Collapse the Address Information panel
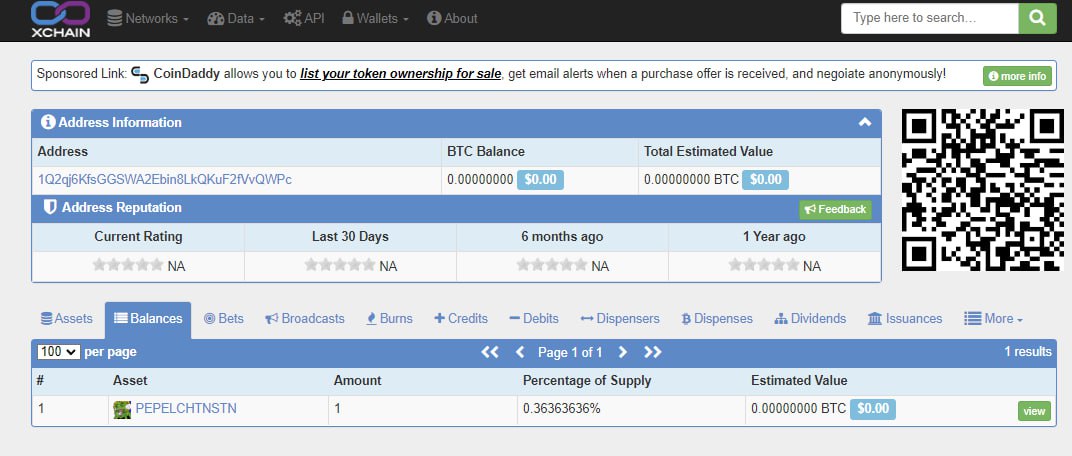This screenshot has height=456, width=1072. click(x=865, y=122)
